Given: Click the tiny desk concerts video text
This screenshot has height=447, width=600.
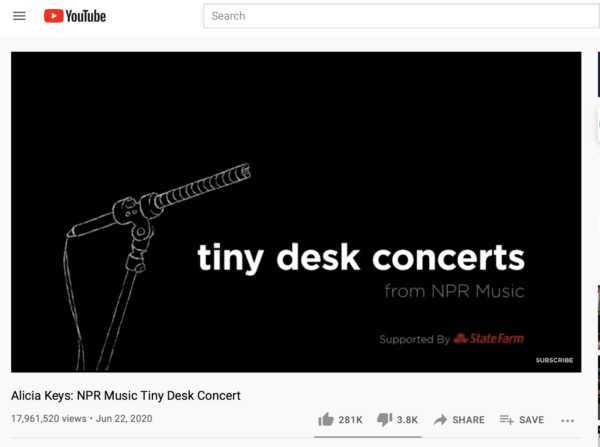Looking at the screenshot, I should [x=361, y=257].
